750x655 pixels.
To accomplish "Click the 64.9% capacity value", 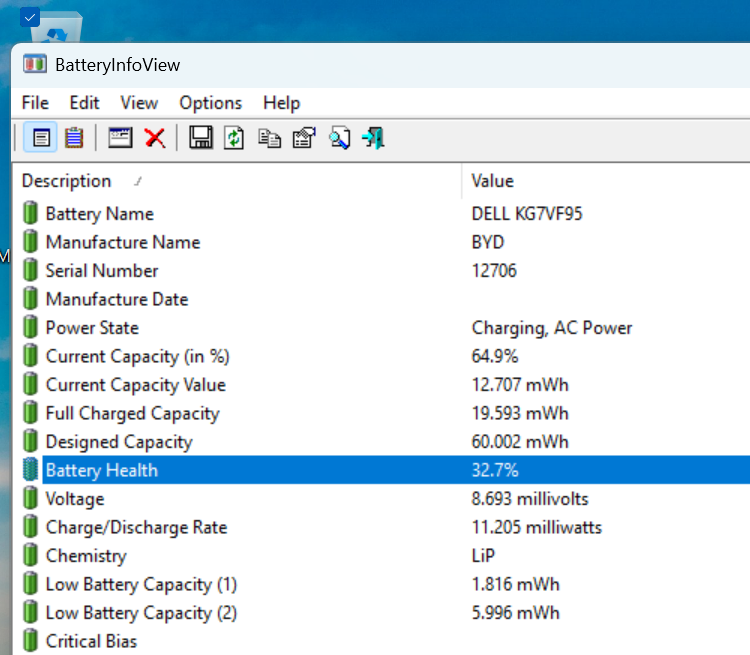I will pos(495,356).
